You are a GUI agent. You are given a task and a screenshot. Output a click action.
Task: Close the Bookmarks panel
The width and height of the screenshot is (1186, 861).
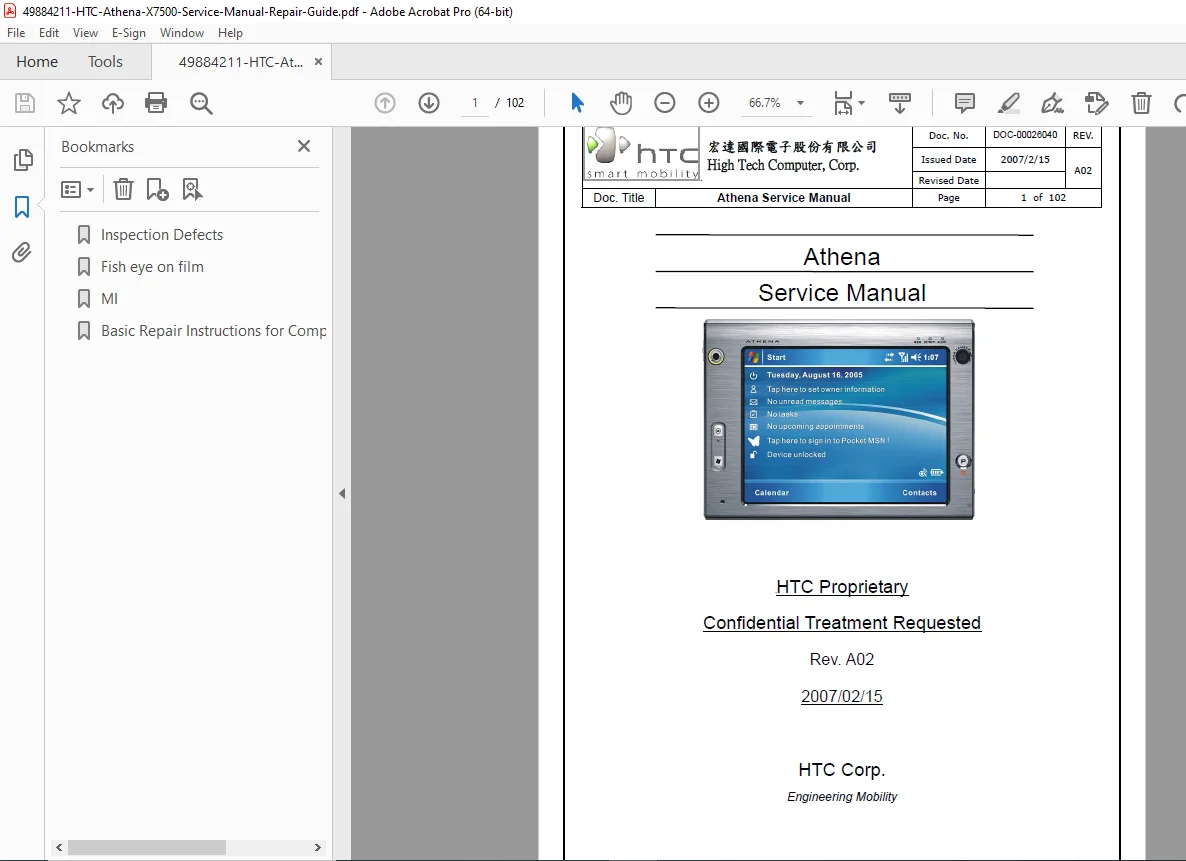(304, 146)
